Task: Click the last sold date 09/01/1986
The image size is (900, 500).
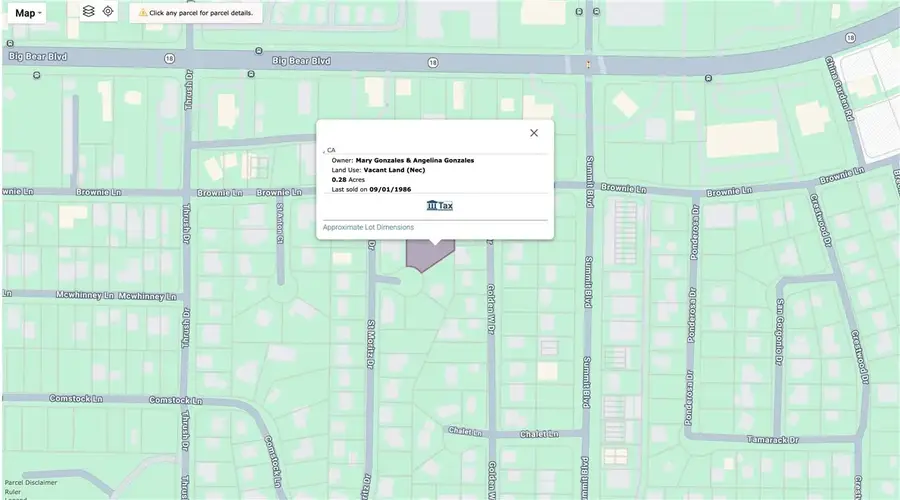Action: (x=390, y=189)
